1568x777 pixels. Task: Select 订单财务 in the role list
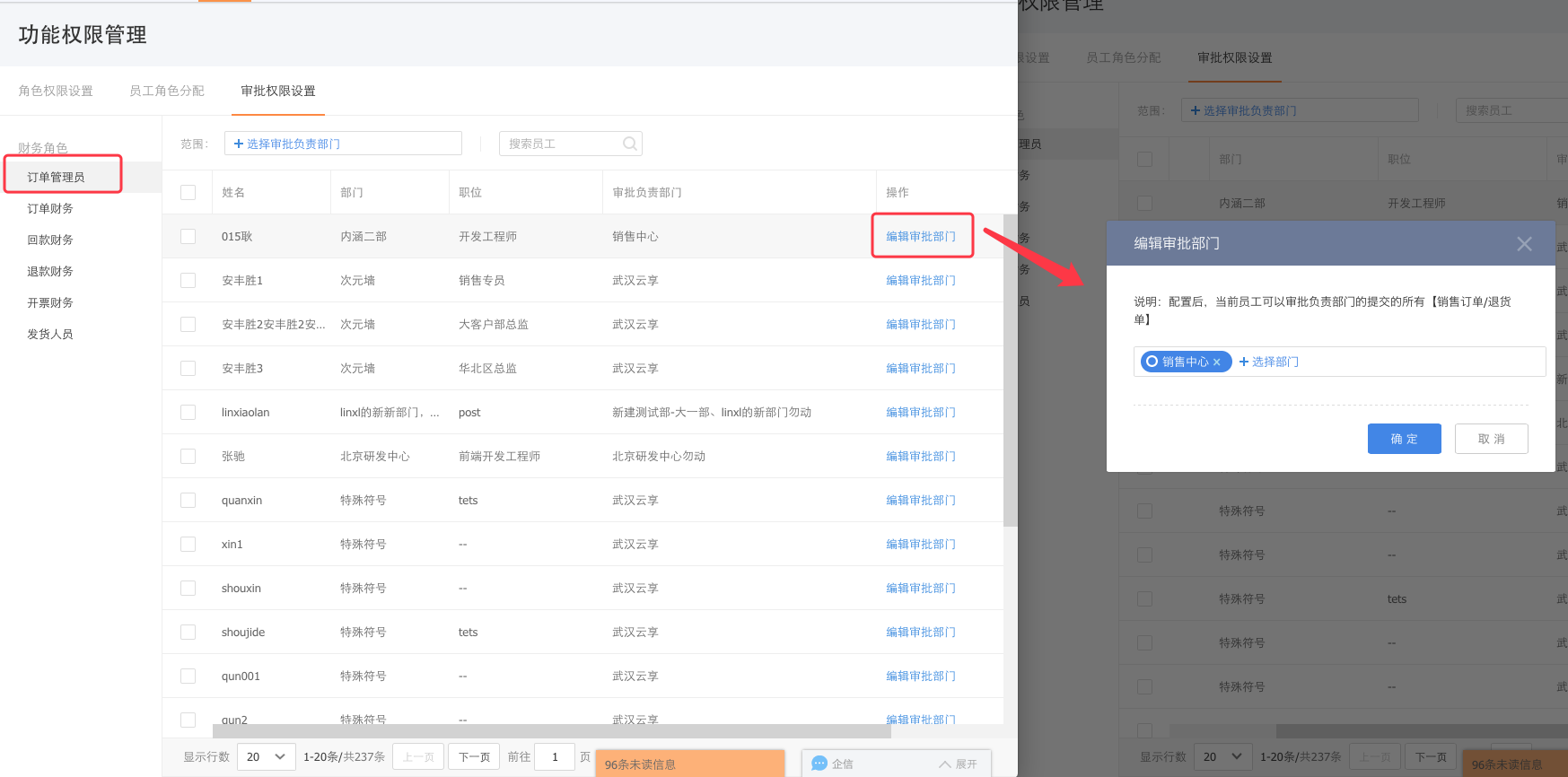tap(50, 208)
